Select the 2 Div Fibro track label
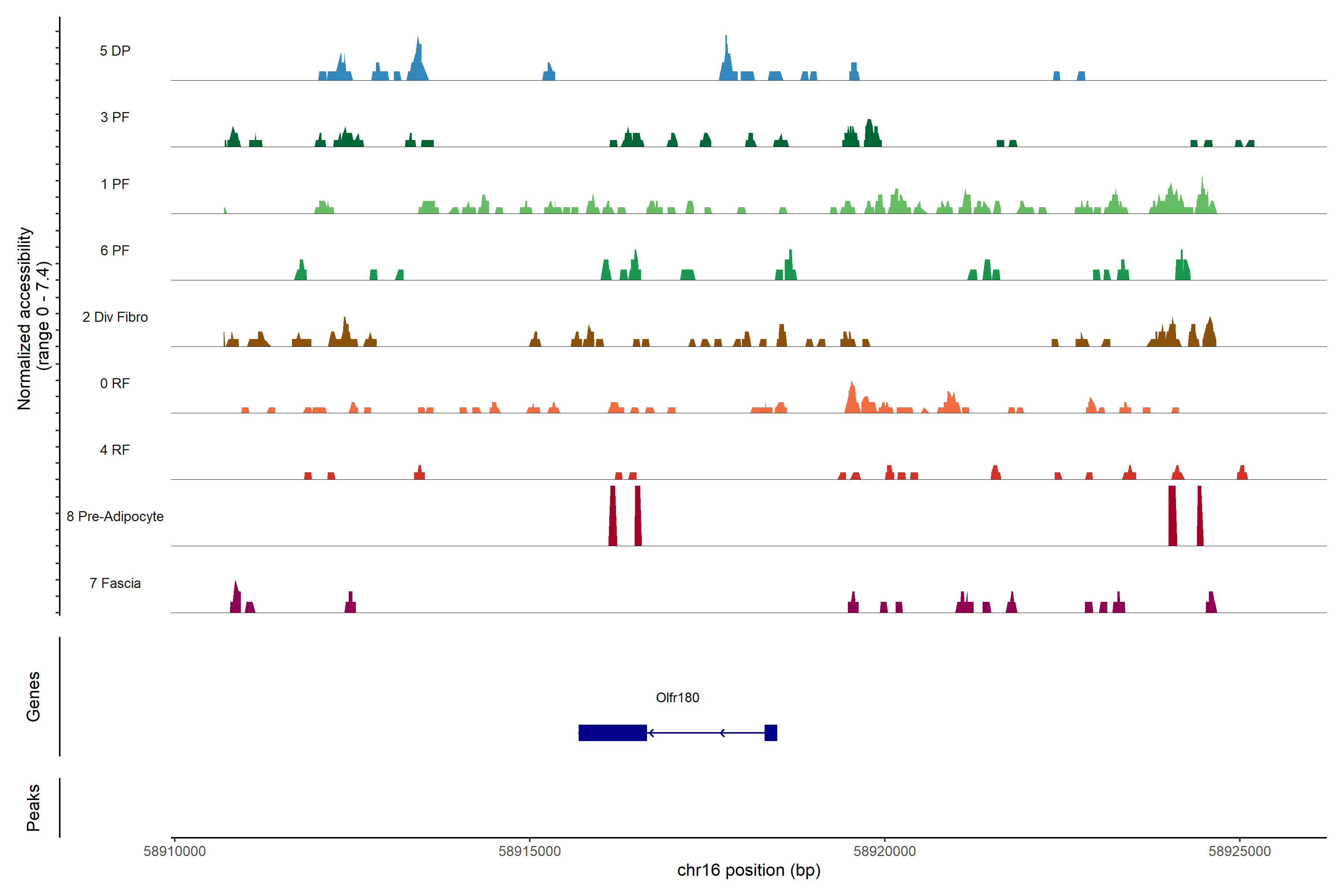This screenshot has height=896, width=1344. coord(115,317)
